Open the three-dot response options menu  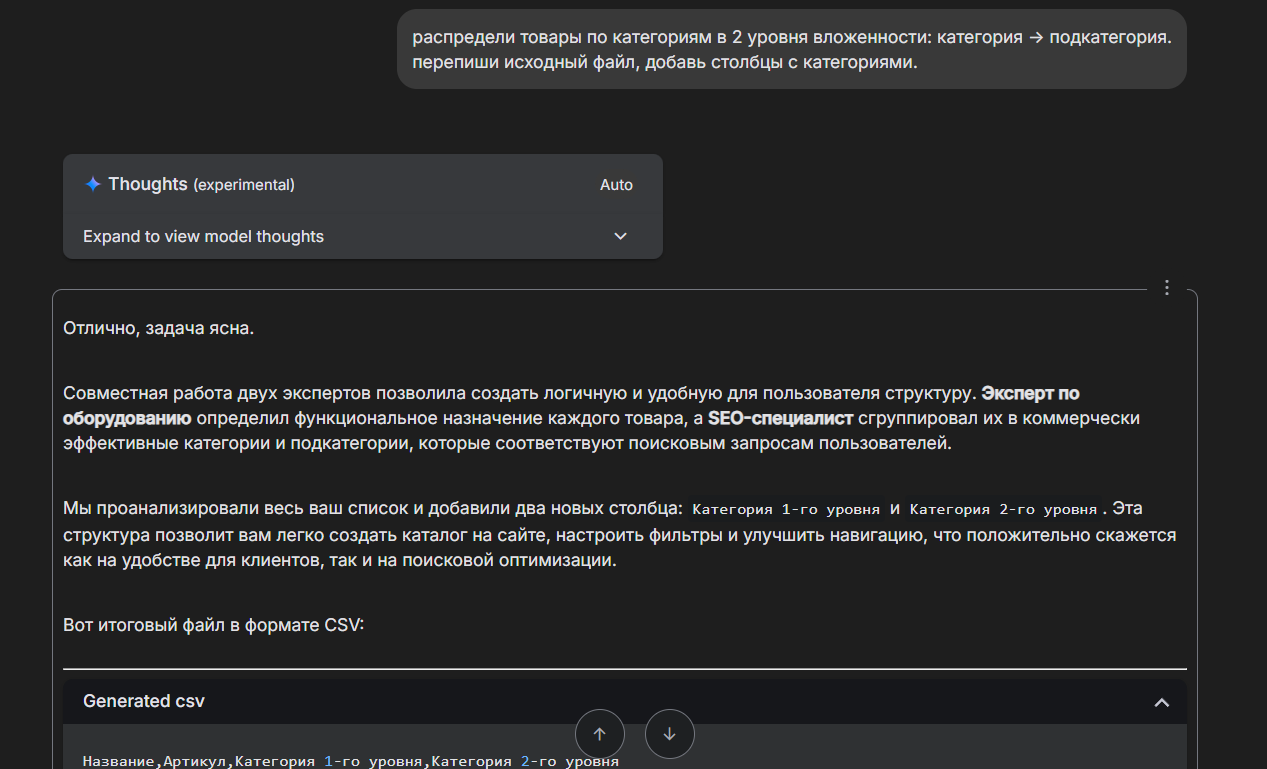pyautogui.click(x=1167, y=288)
